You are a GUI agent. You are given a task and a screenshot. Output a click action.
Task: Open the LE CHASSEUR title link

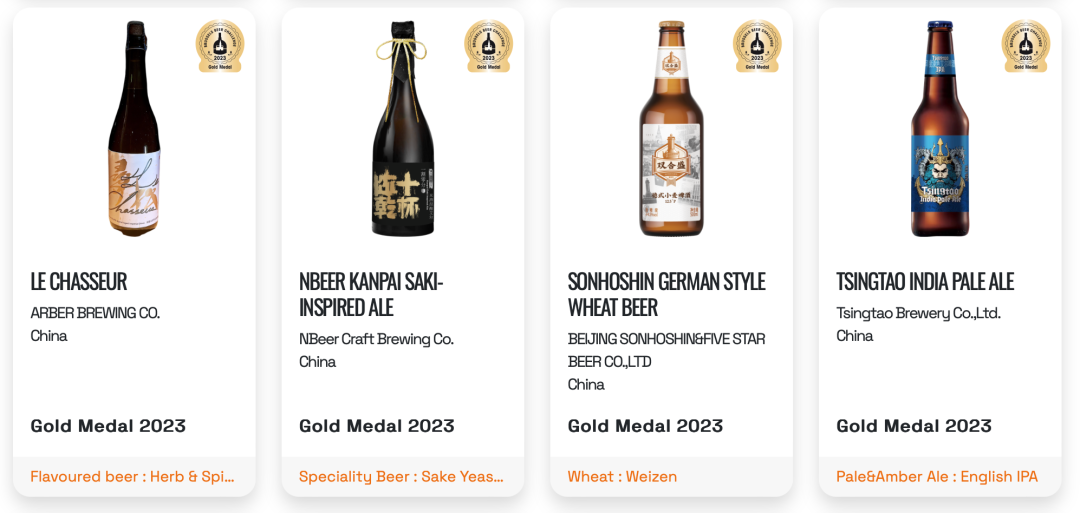click(79, 281)
